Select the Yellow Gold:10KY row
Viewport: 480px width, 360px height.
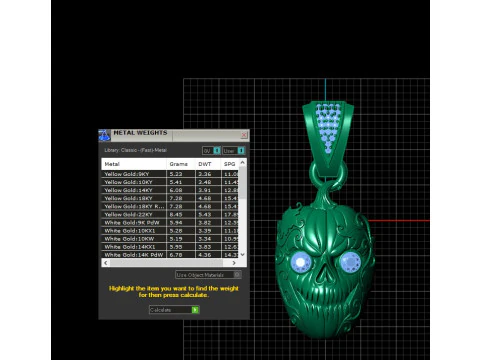pos(170,182)
